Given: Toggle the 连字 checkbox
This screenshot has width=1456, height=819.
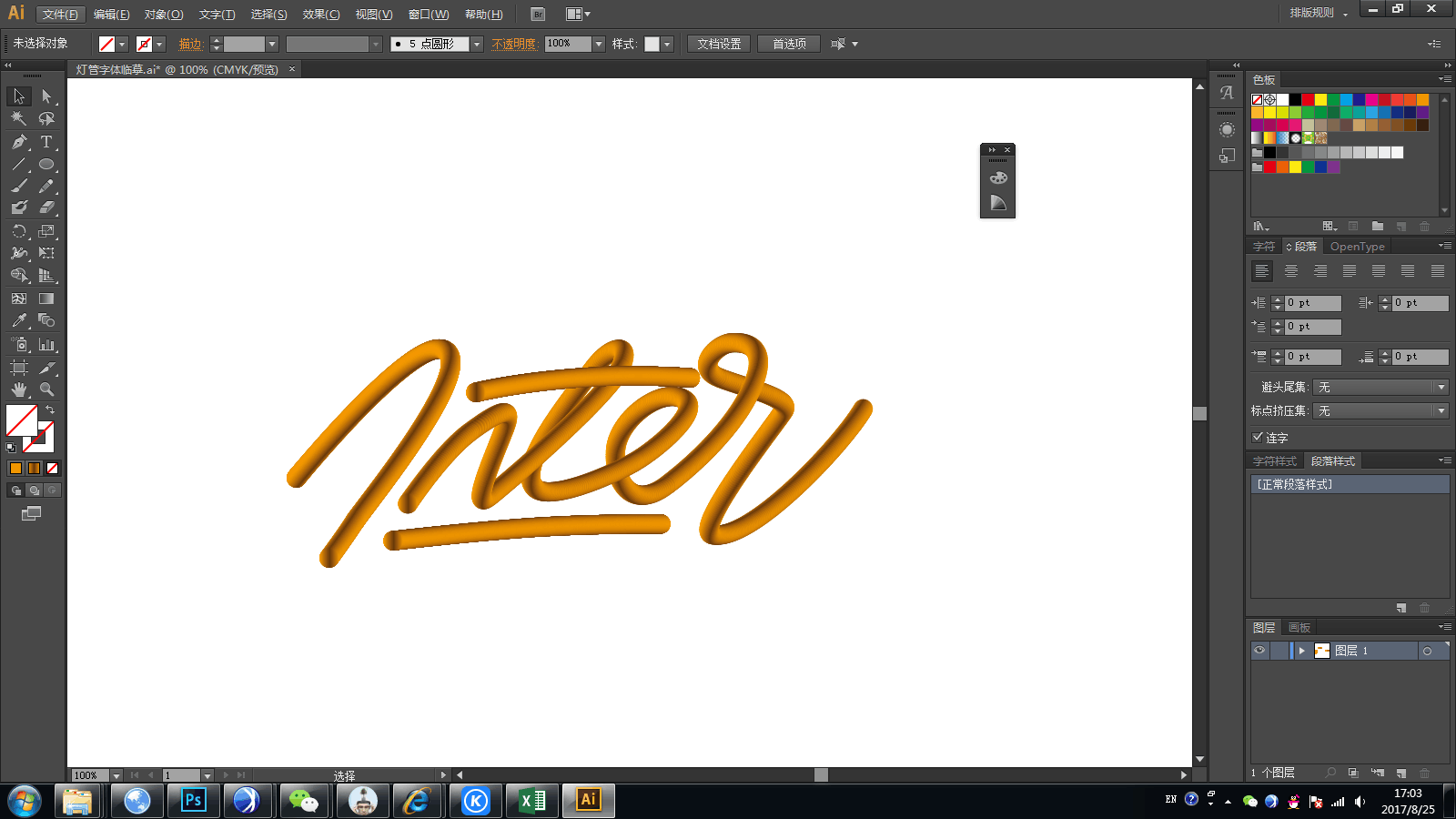Looking at the screenshot, I should [1258, 438].
